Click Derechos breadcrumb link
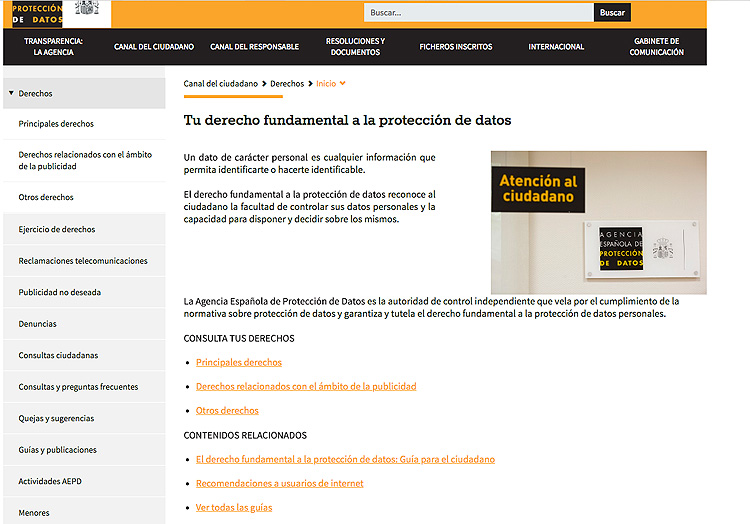The height and width of the screenshot is (524, 750). (287, 84)
